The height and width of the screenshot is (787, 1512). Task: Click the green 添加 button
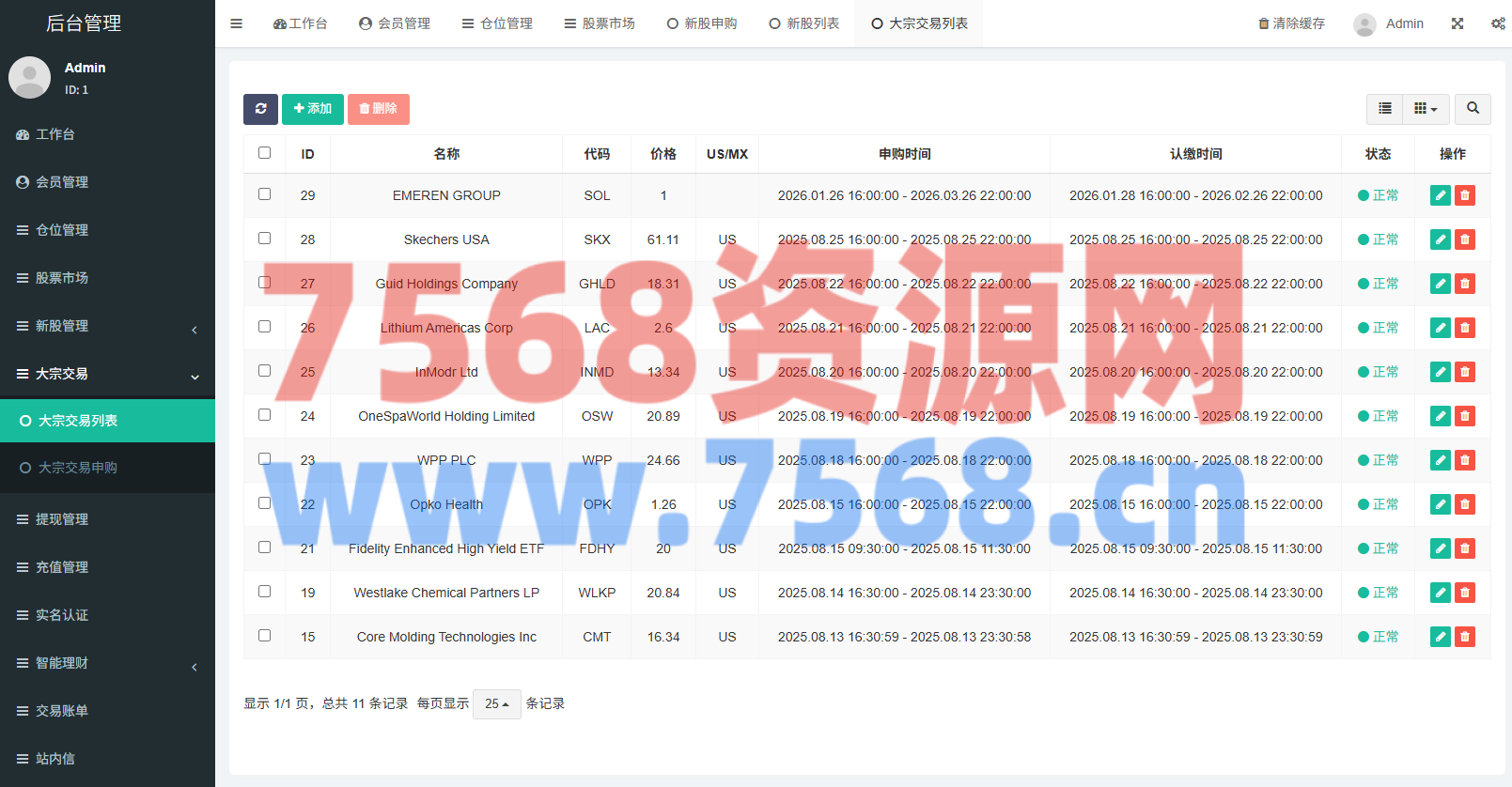coord(312,109)
